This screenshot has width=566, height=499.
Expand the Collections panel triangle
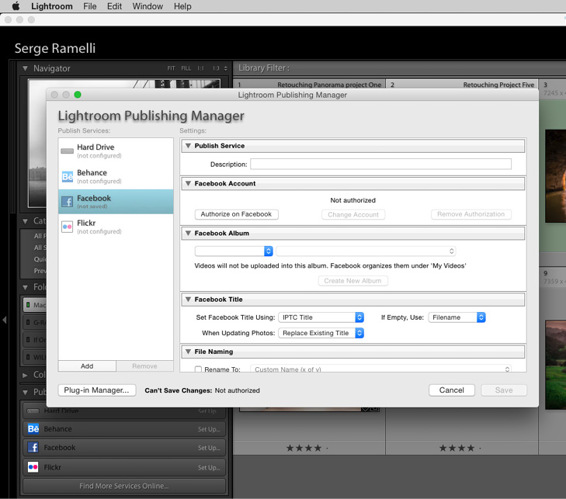pyautogui.click(x=25, y=375)
